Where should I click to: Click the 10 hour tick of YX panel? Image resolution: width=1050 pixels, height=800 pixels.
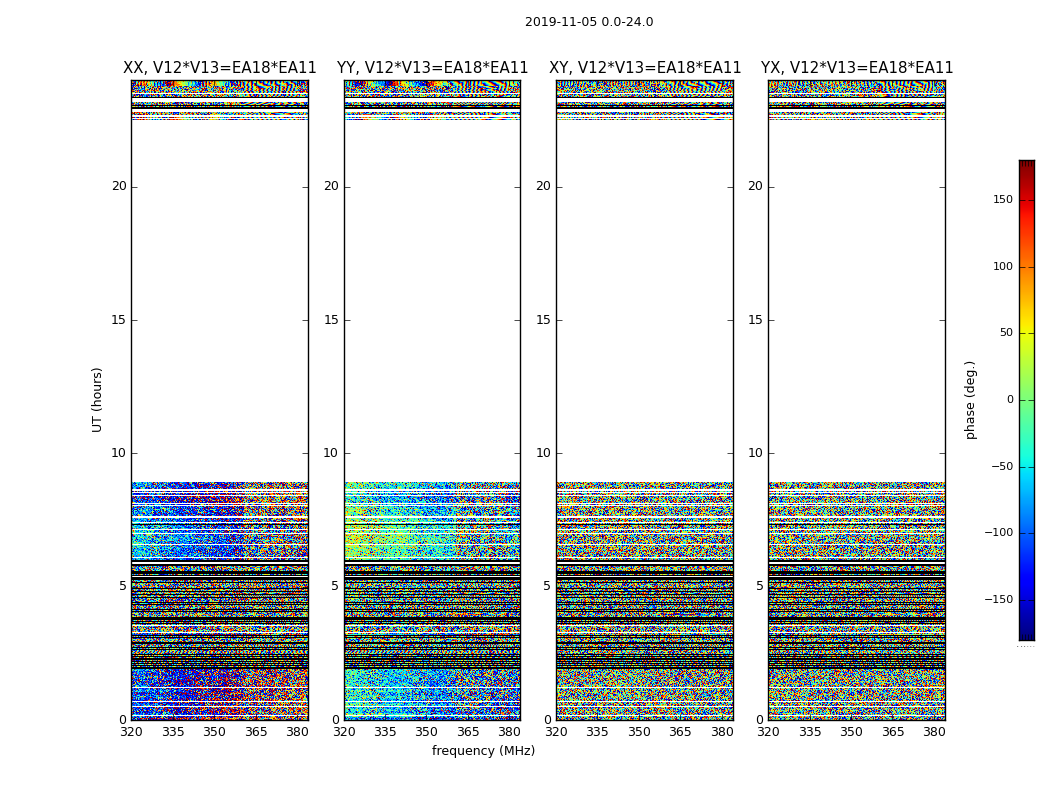pyautogui.click(x=755, y=453)
